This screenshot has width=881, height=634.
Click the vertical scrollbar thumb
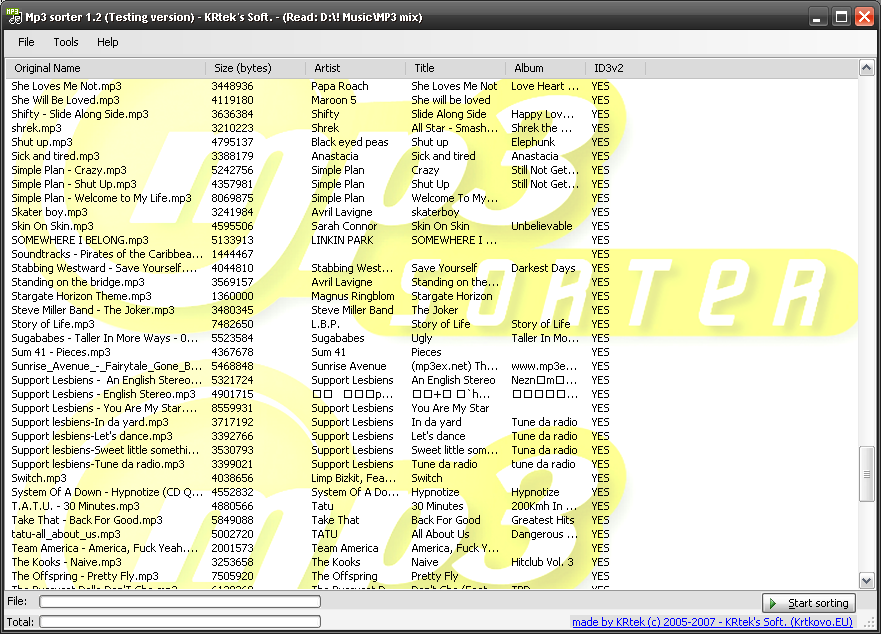(866, 474)
